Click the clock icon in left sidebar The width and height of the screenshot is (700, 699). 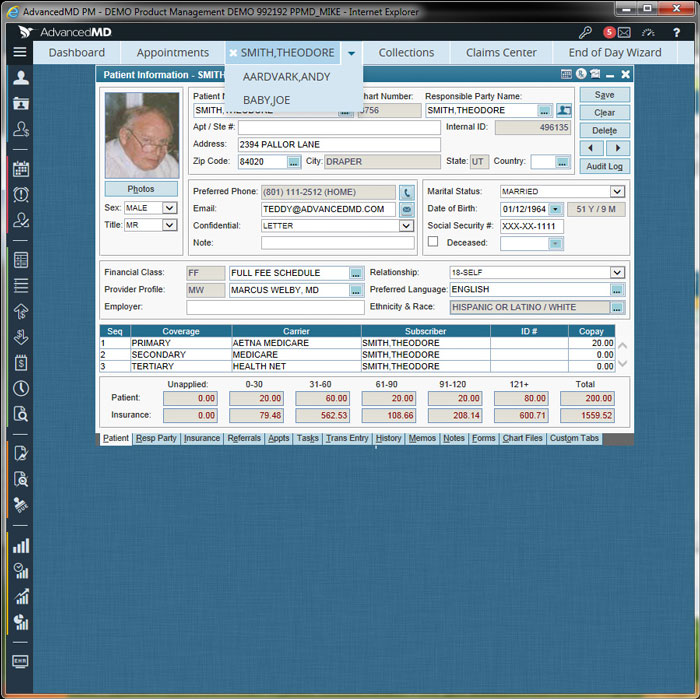point(20,388)
